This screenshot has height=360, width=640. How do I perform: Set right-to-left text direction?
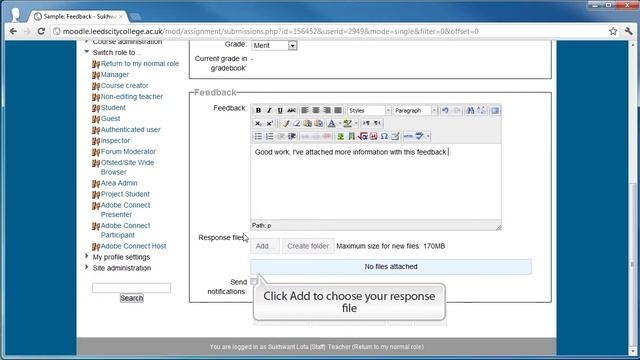coord(378,123)
